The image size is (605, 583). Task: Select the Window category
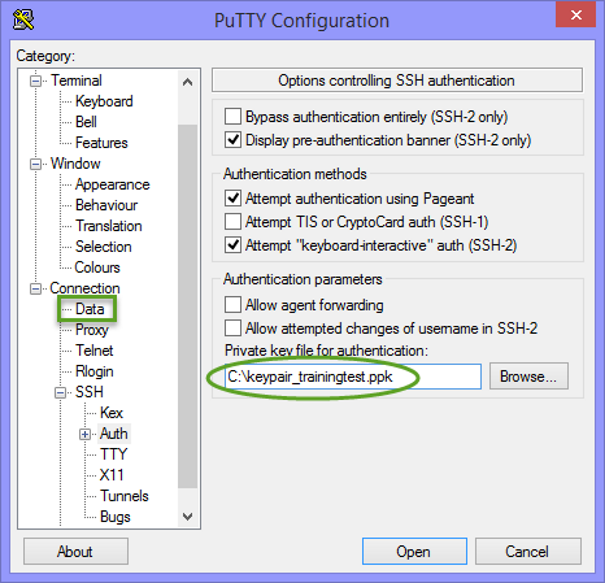(76, 164)
